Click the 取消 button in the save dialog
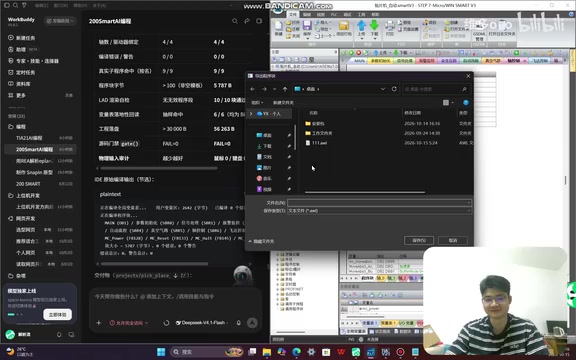Viewport: 576px width, 360px height. [x=453, y=240]
